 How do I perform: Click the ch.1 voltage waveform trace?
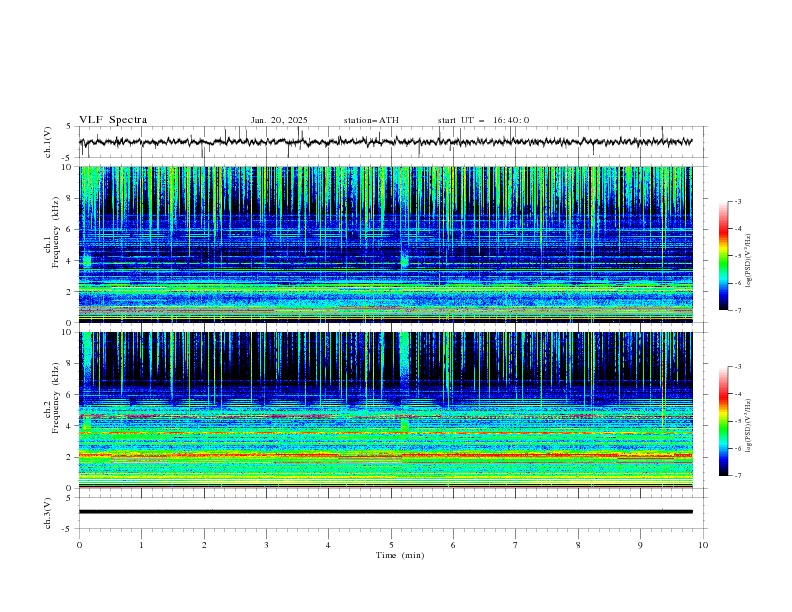pos(385,142)
